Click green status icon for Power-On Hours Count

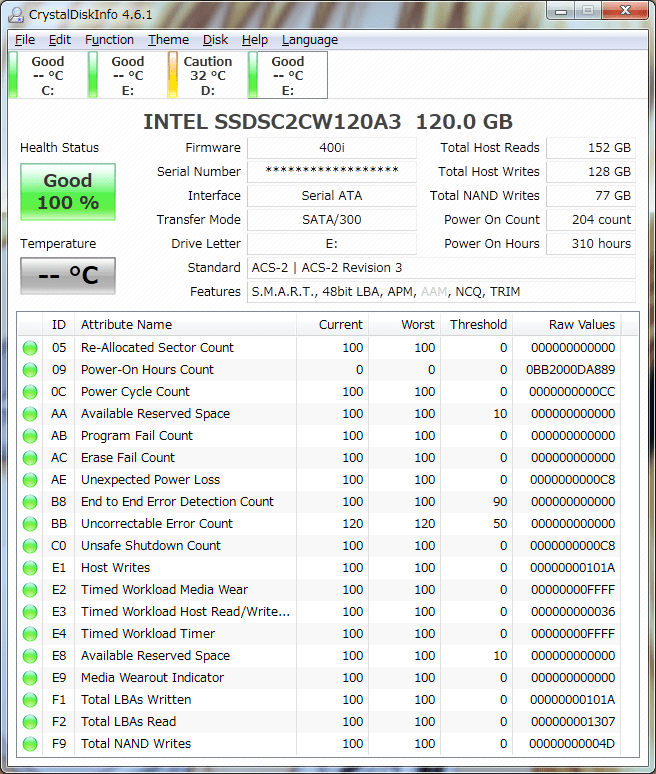point(30,370)
